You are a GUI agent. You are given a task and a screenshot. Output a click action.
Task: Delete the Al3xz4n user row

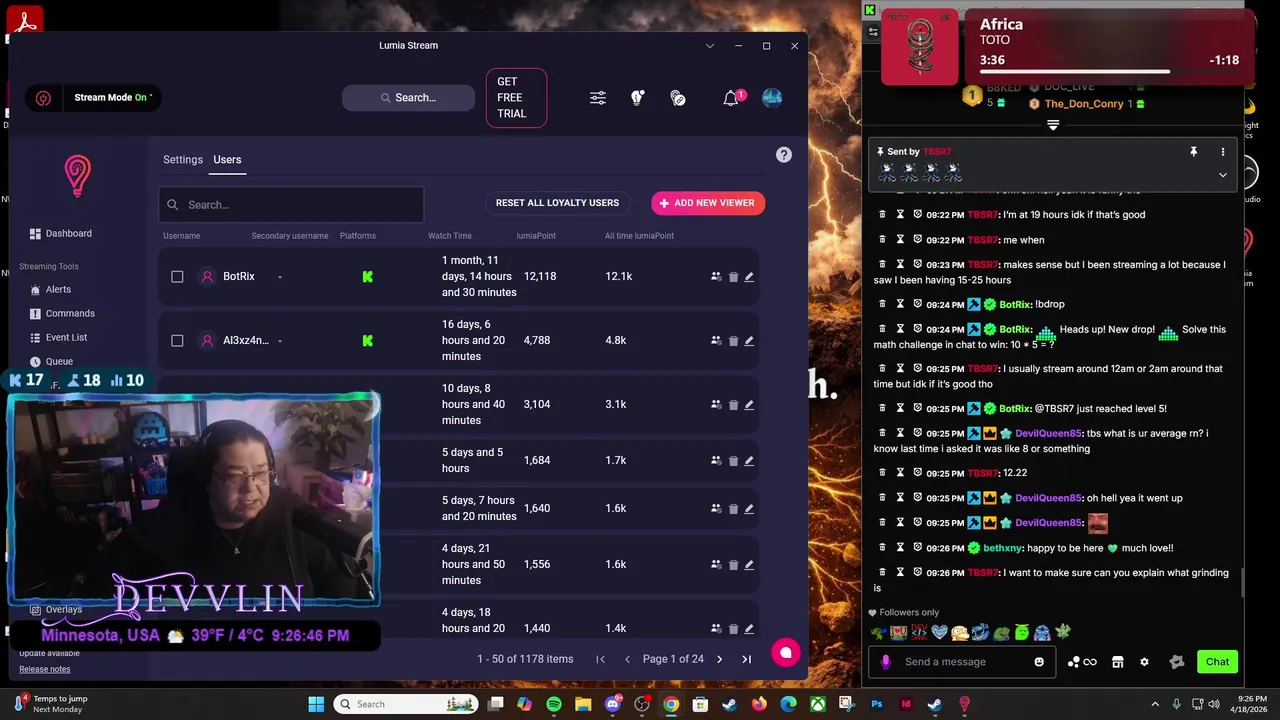[x=733, y=341]
